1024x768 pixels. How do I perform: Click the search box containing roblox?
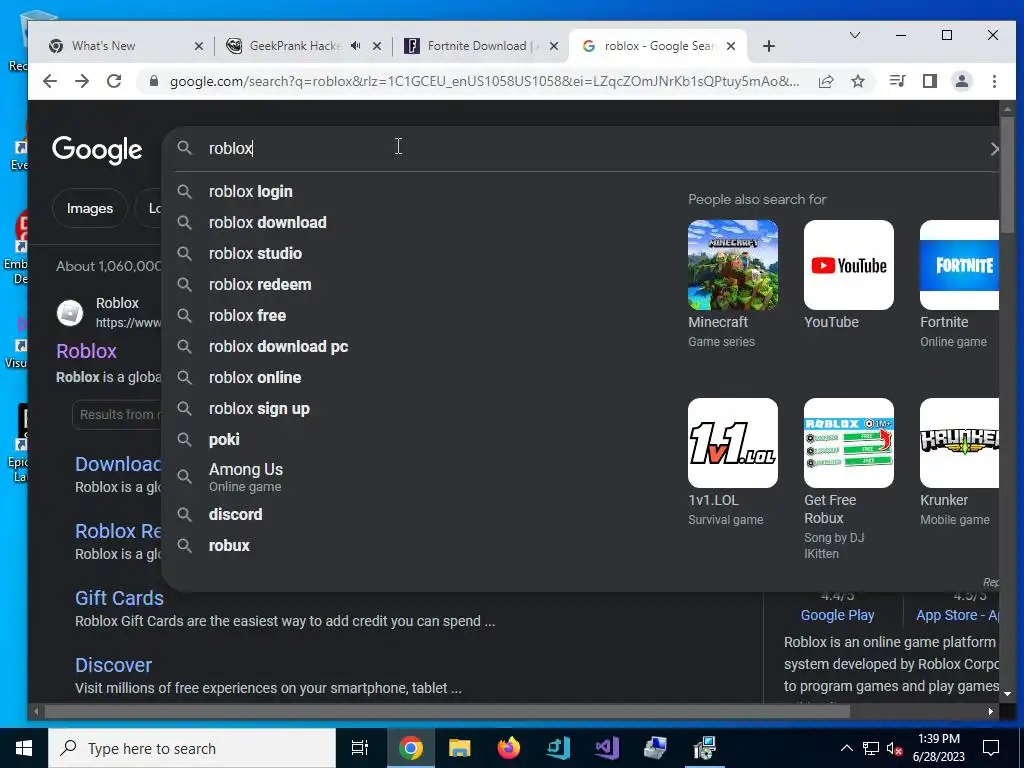pos(581,148)
